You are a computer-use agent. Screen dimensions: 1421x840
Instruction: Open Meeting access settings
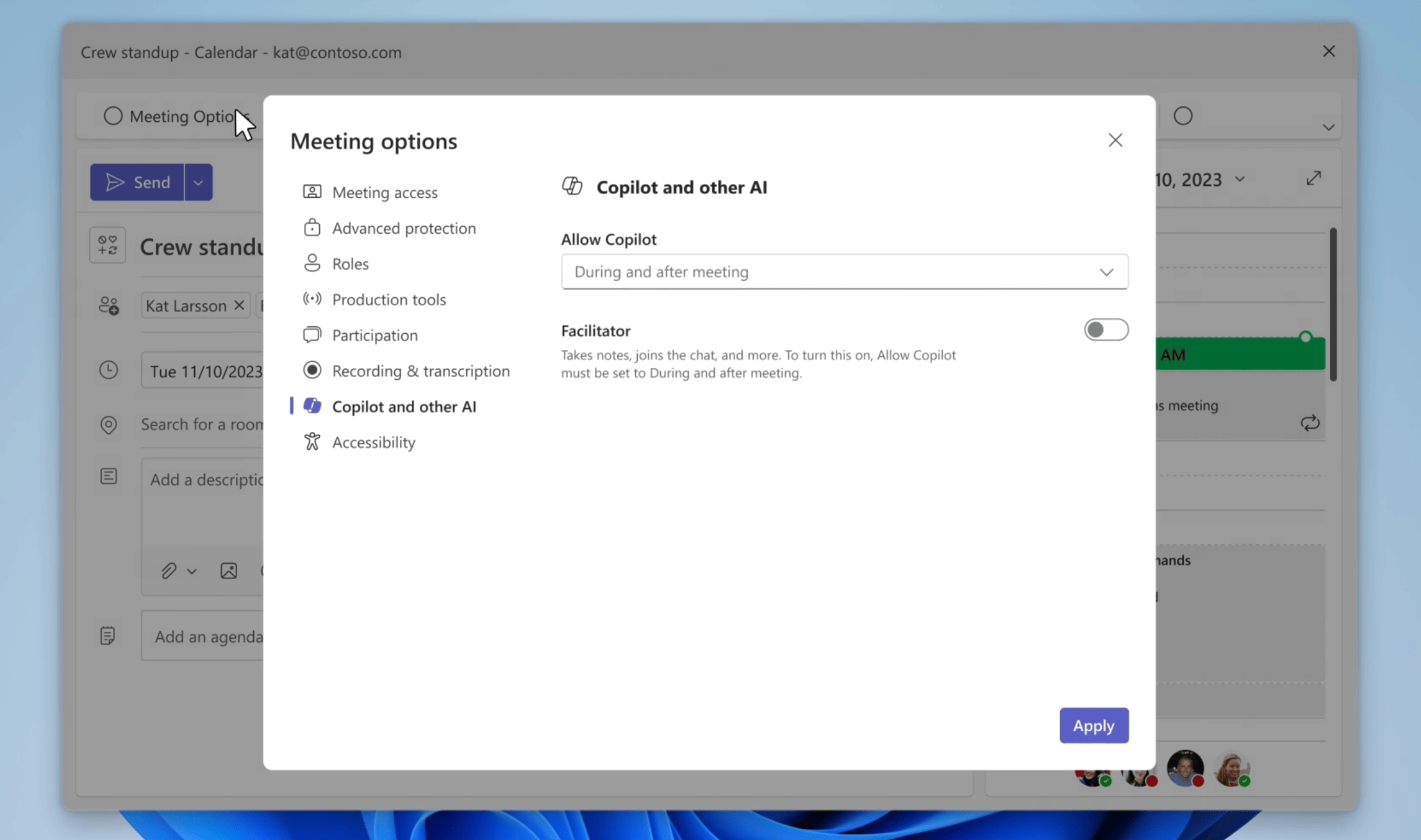coord(384,192)
